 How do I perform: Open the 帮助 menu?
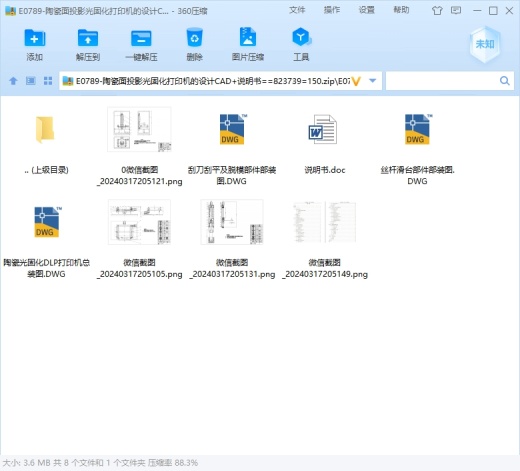[401, 10]
